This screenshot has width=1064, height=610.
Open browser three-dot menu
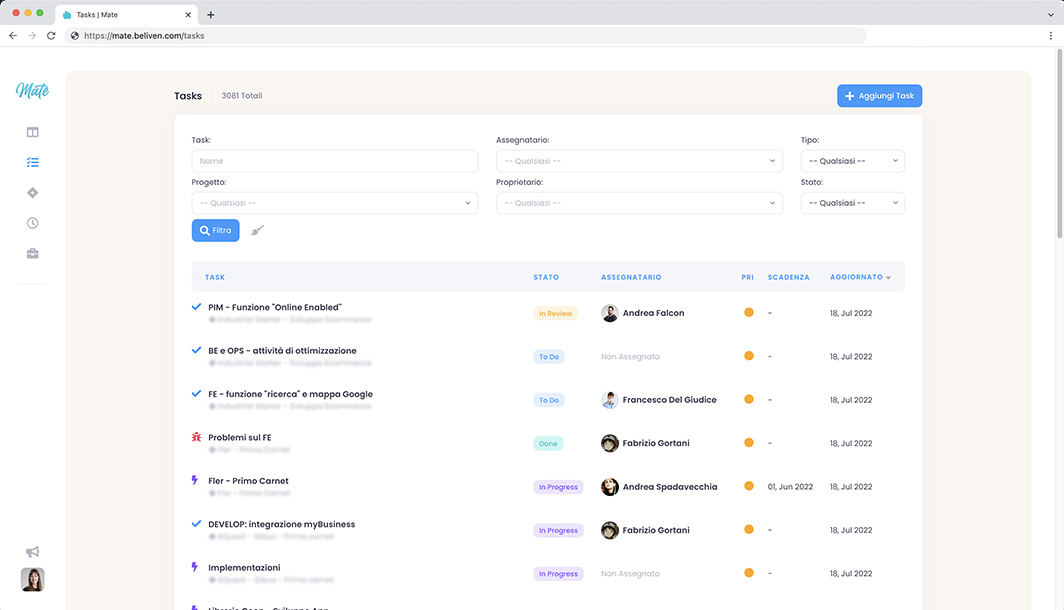tap(1050, 35)
